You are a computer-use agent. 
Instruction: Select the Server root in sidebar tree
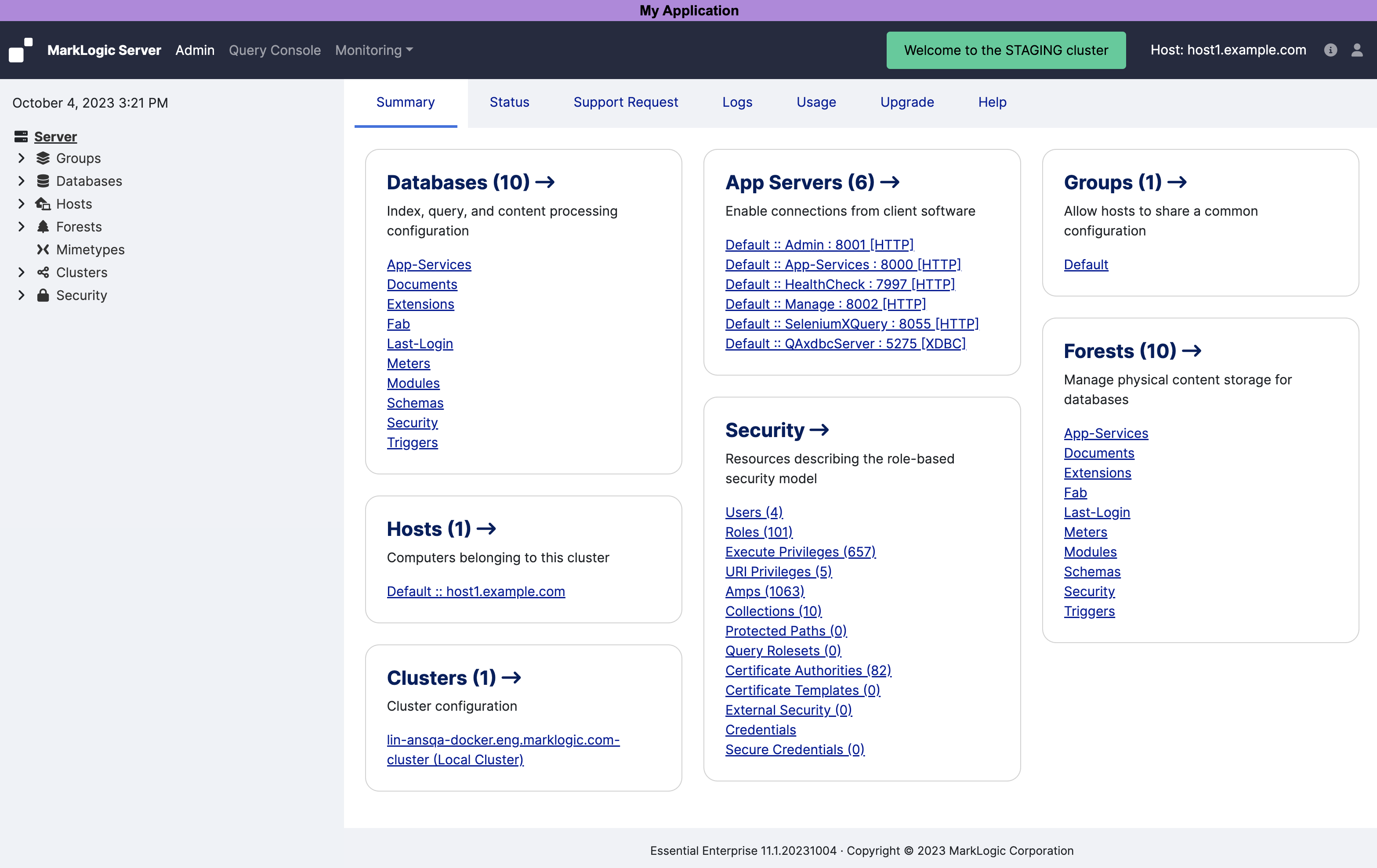coord(55,137)
